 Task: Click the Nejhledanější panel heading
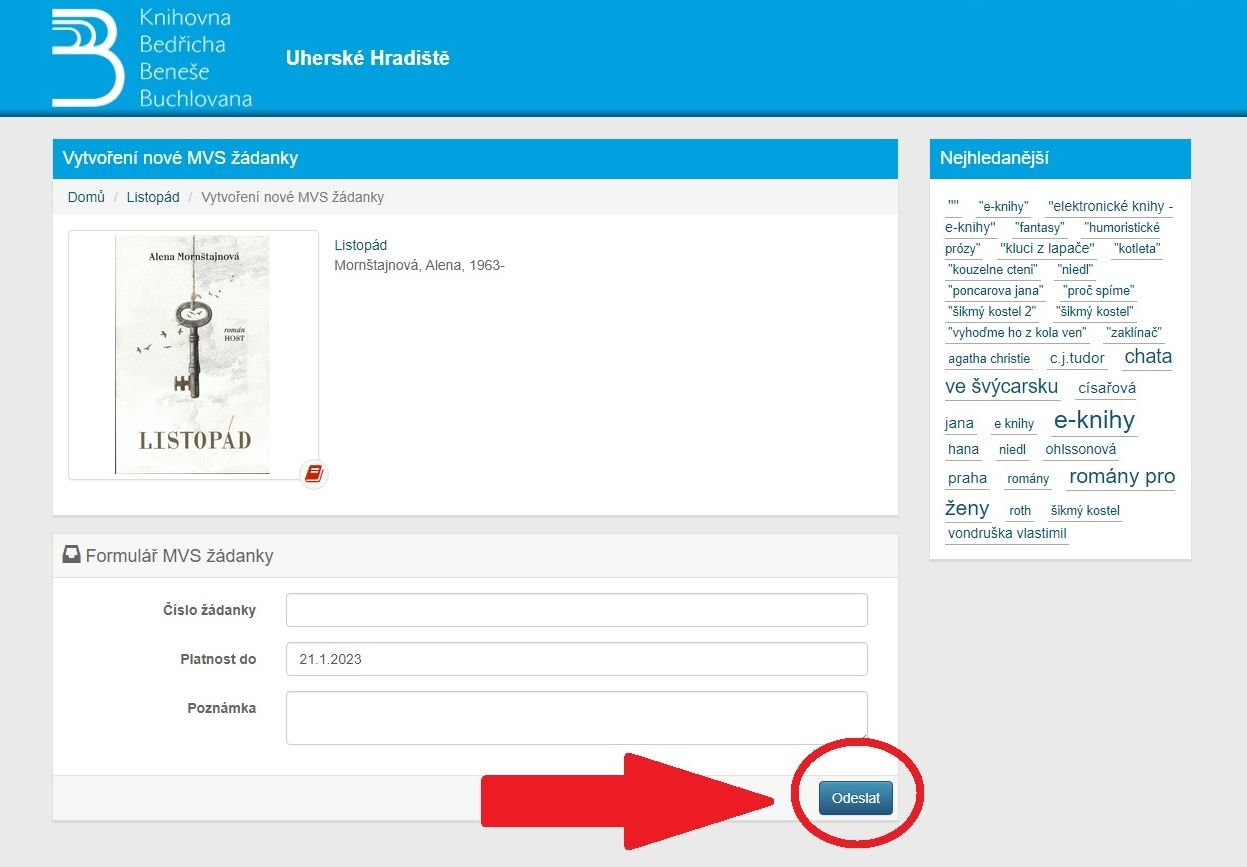coord(994,158)
